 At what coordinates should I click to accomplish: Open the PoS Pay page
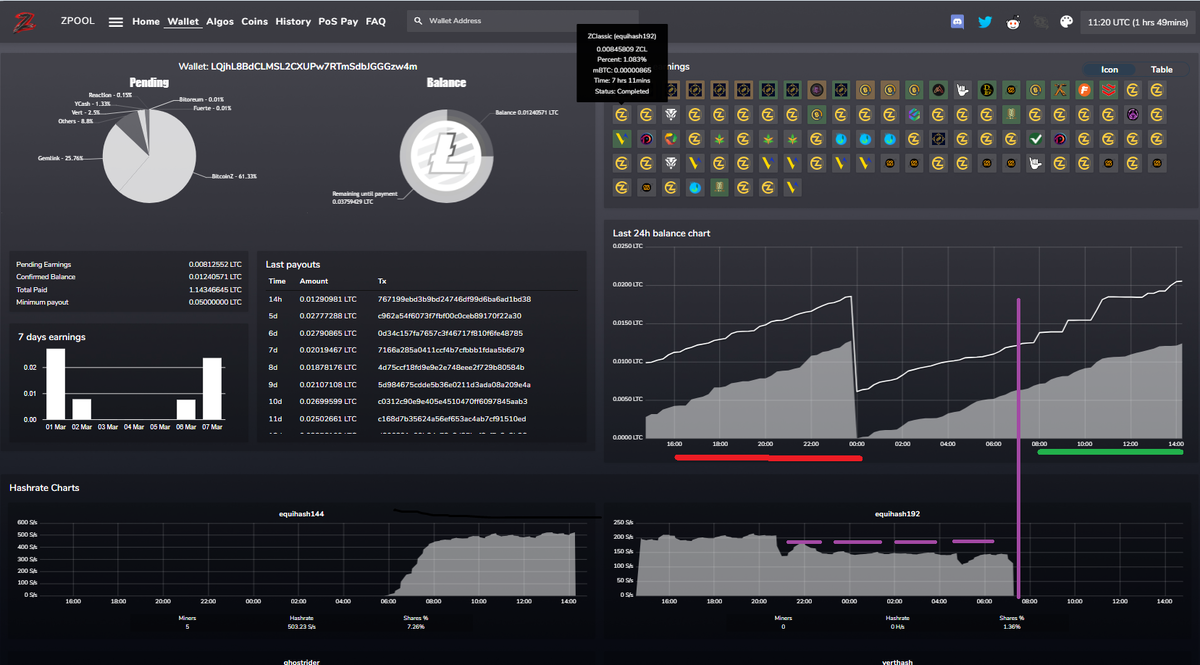click(x=338, y=21)
